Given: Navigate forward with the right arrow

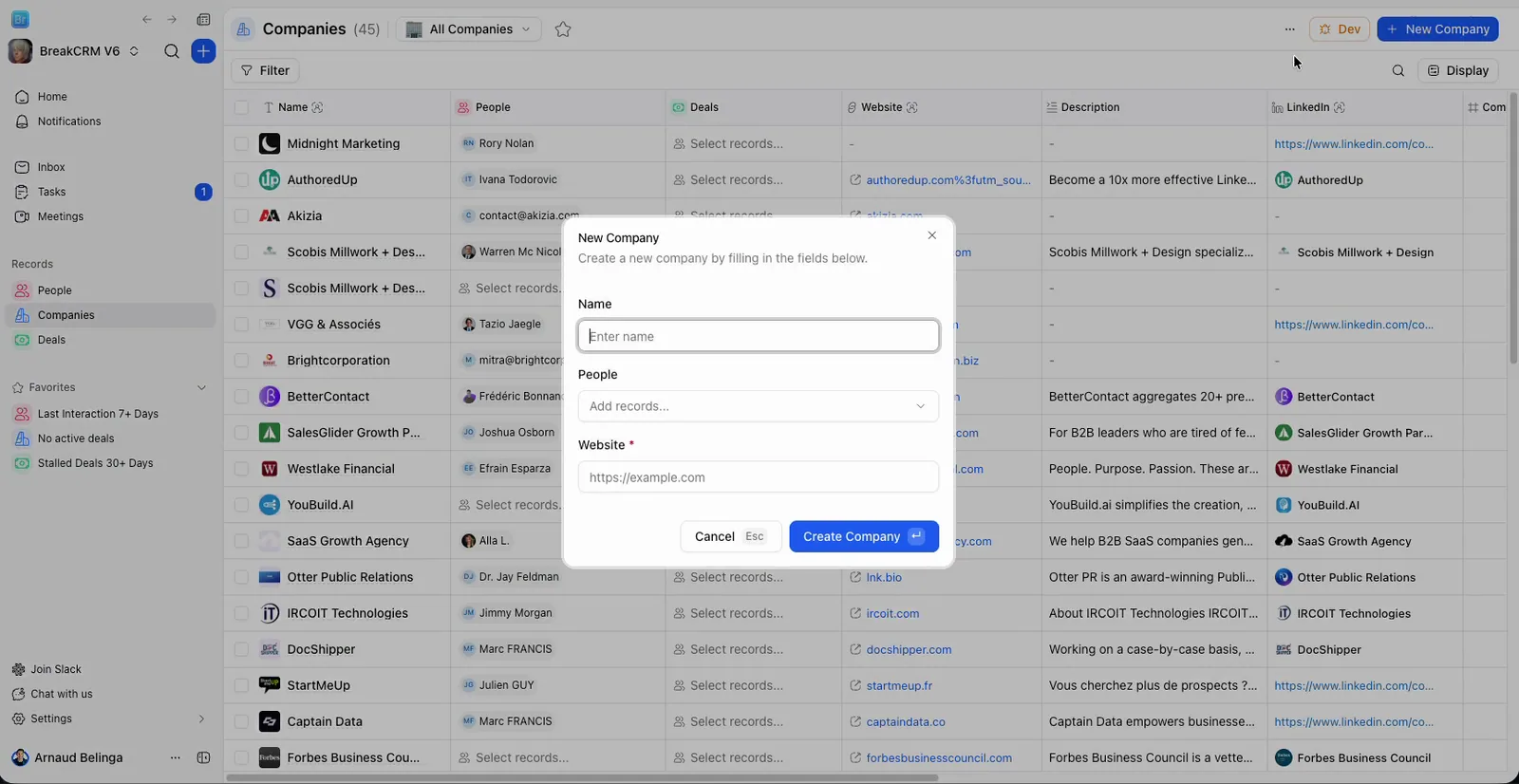Looking at the screenshot, I should [x=172, y=20].
